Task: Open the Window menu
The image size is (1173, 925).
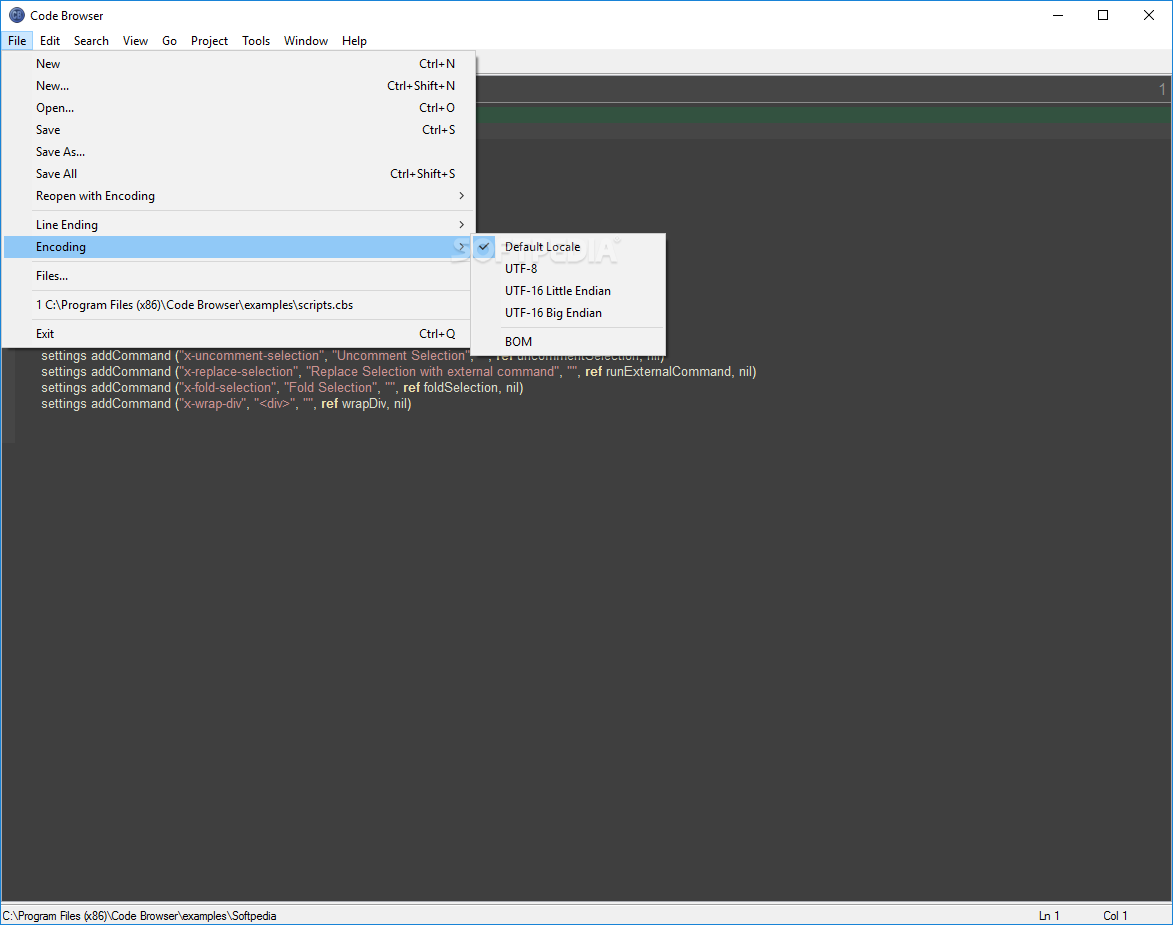Action: pos(306,40)
